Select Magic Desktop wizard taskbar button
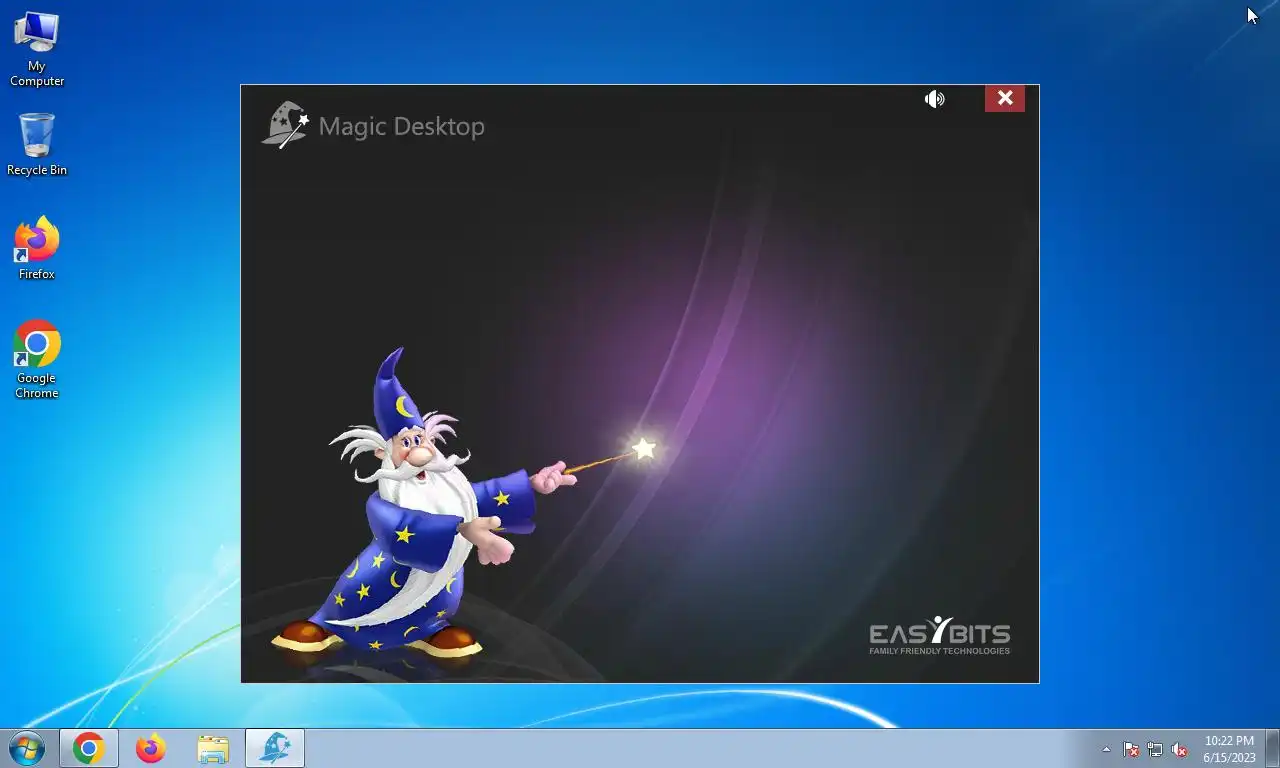Viewport: 1280px width, 768px height. pos(275,748)
